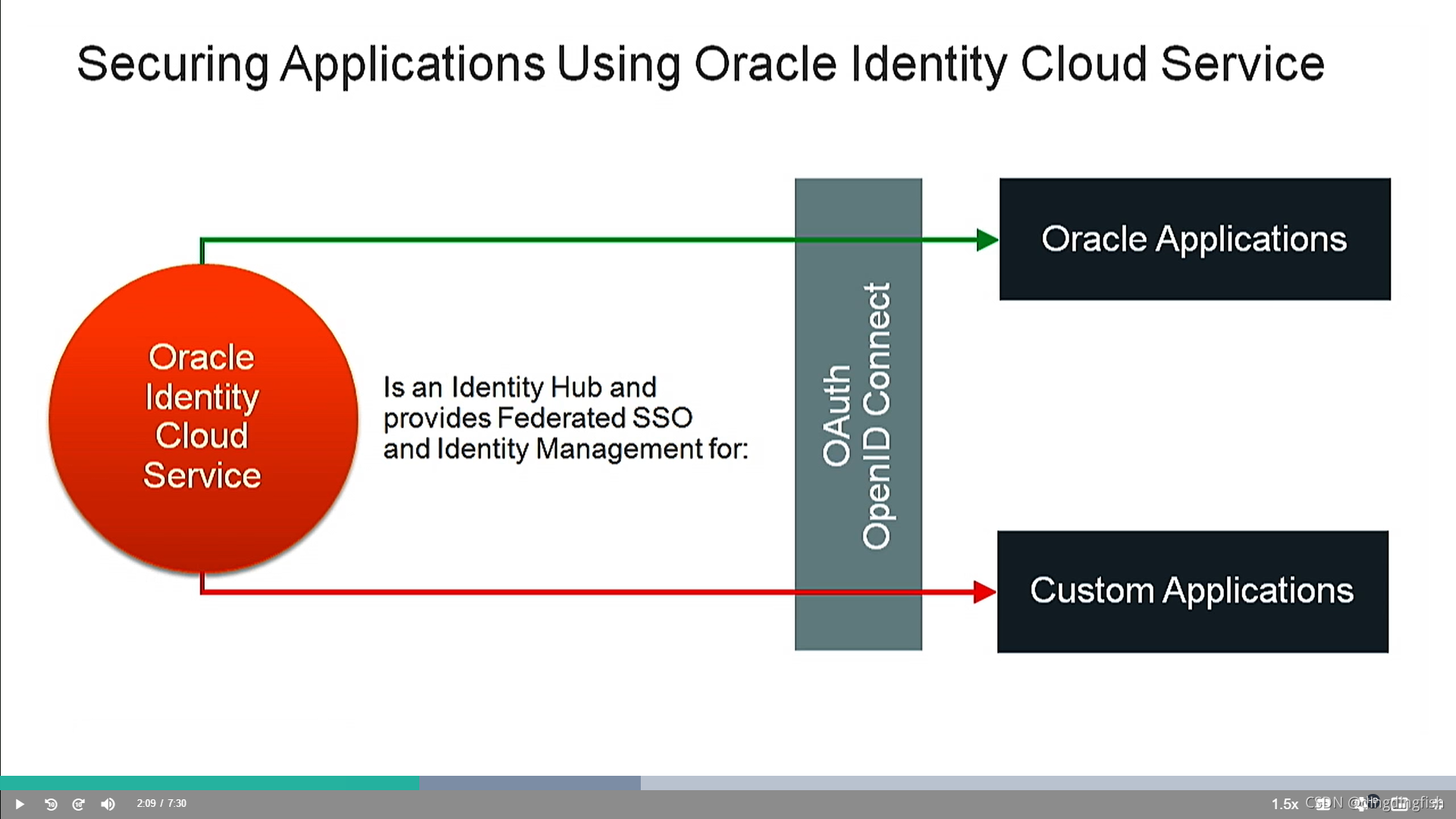Click the slide title heading text

700,64
